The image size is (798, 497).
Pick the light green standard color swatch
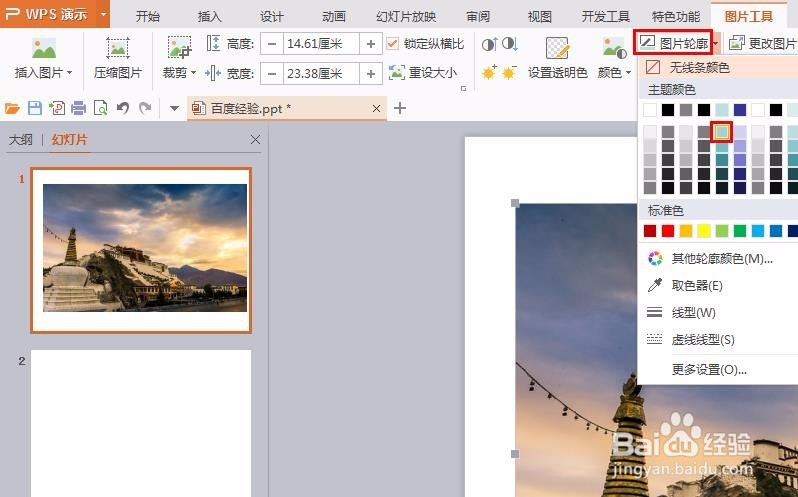click(722, 231)
